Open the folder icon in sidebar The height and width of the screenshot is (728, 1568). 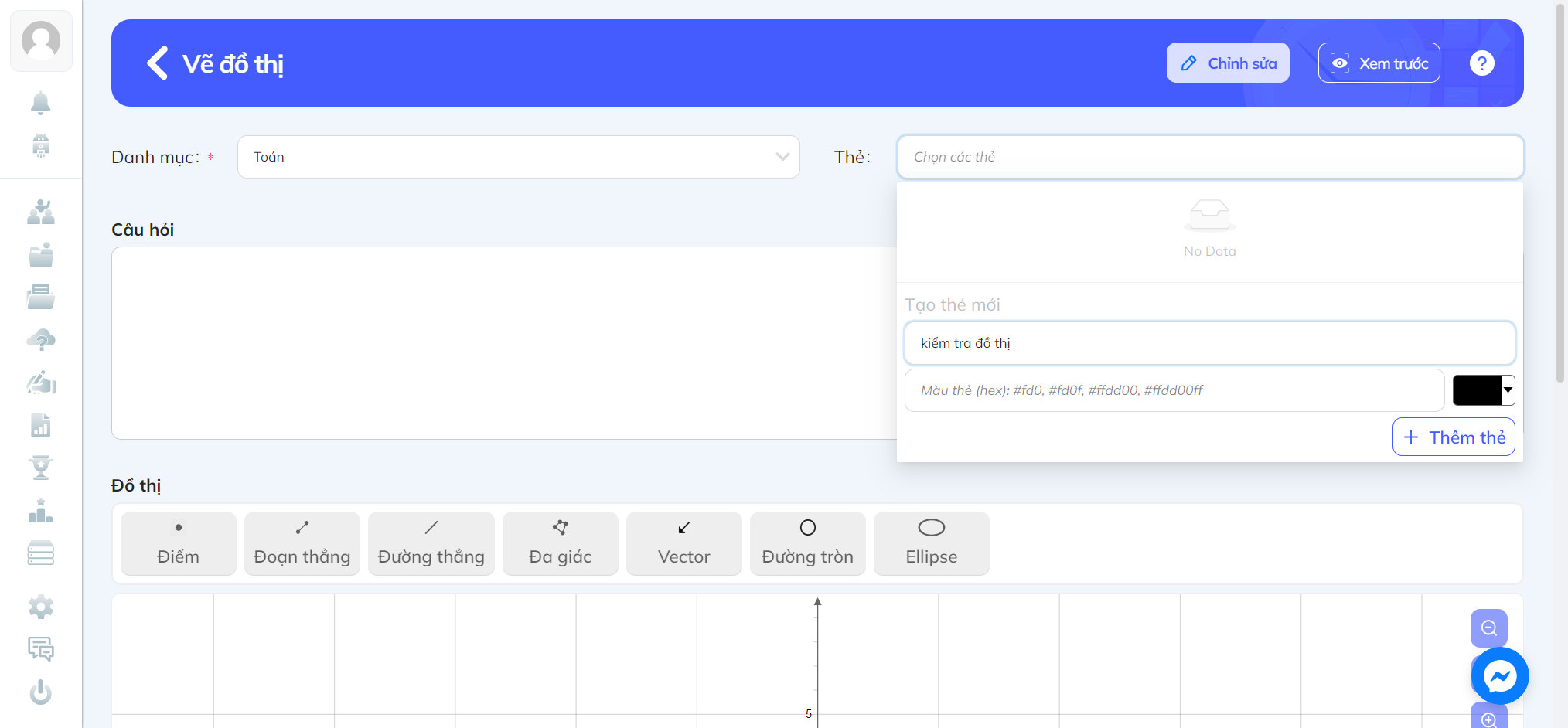tap(41, 254)
